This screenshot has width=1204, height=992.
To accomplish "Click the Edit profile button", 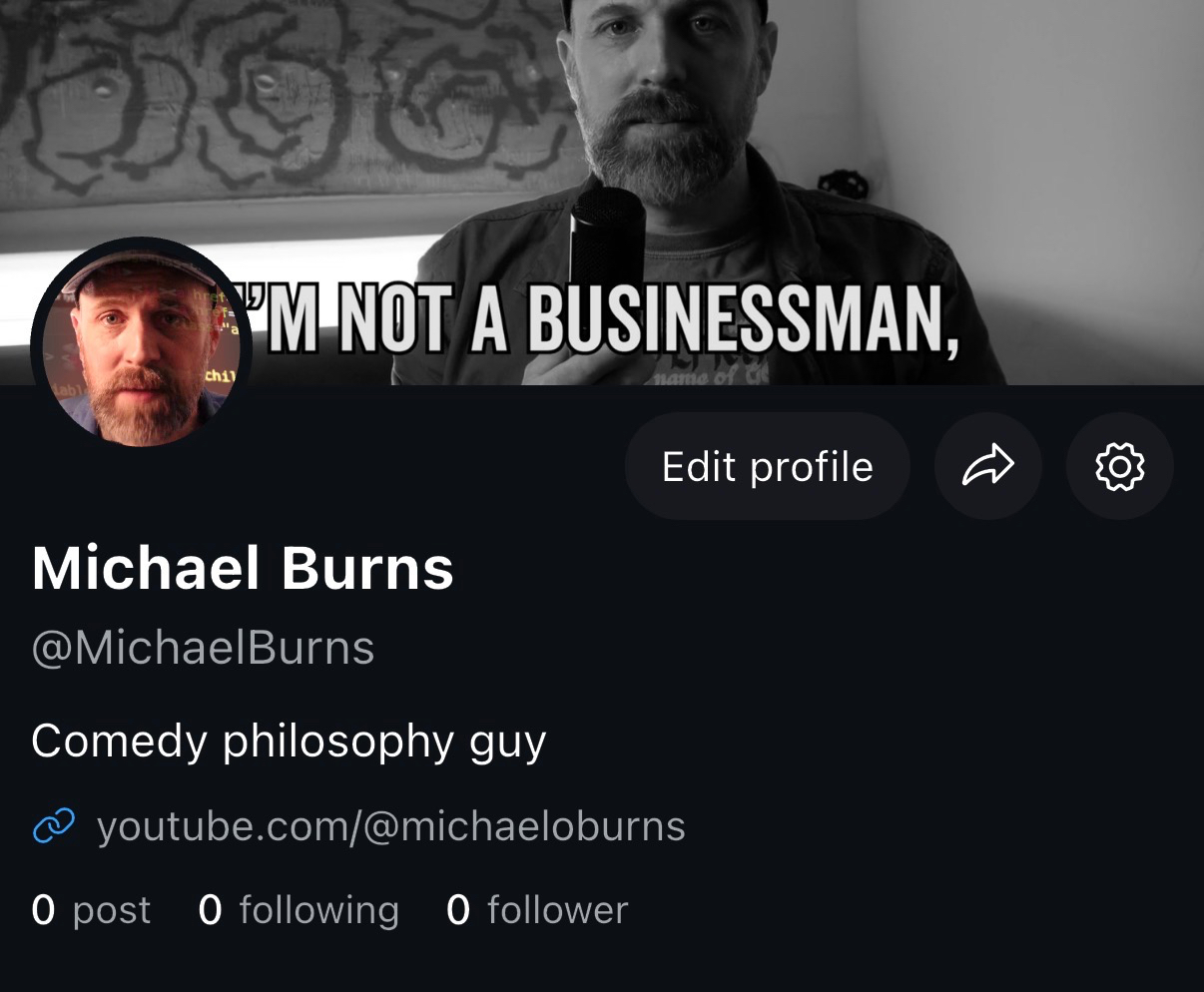I will 767,466.
